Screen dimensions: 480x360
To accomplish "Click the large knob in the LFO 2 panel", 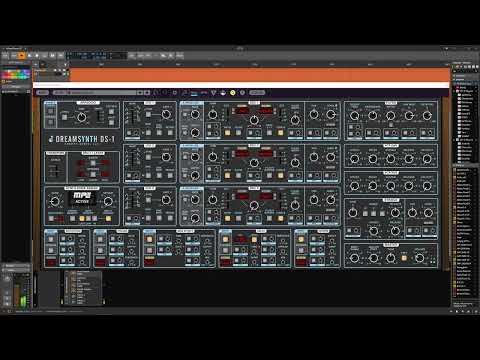I will pyautogui.click(x=166, y=157).
